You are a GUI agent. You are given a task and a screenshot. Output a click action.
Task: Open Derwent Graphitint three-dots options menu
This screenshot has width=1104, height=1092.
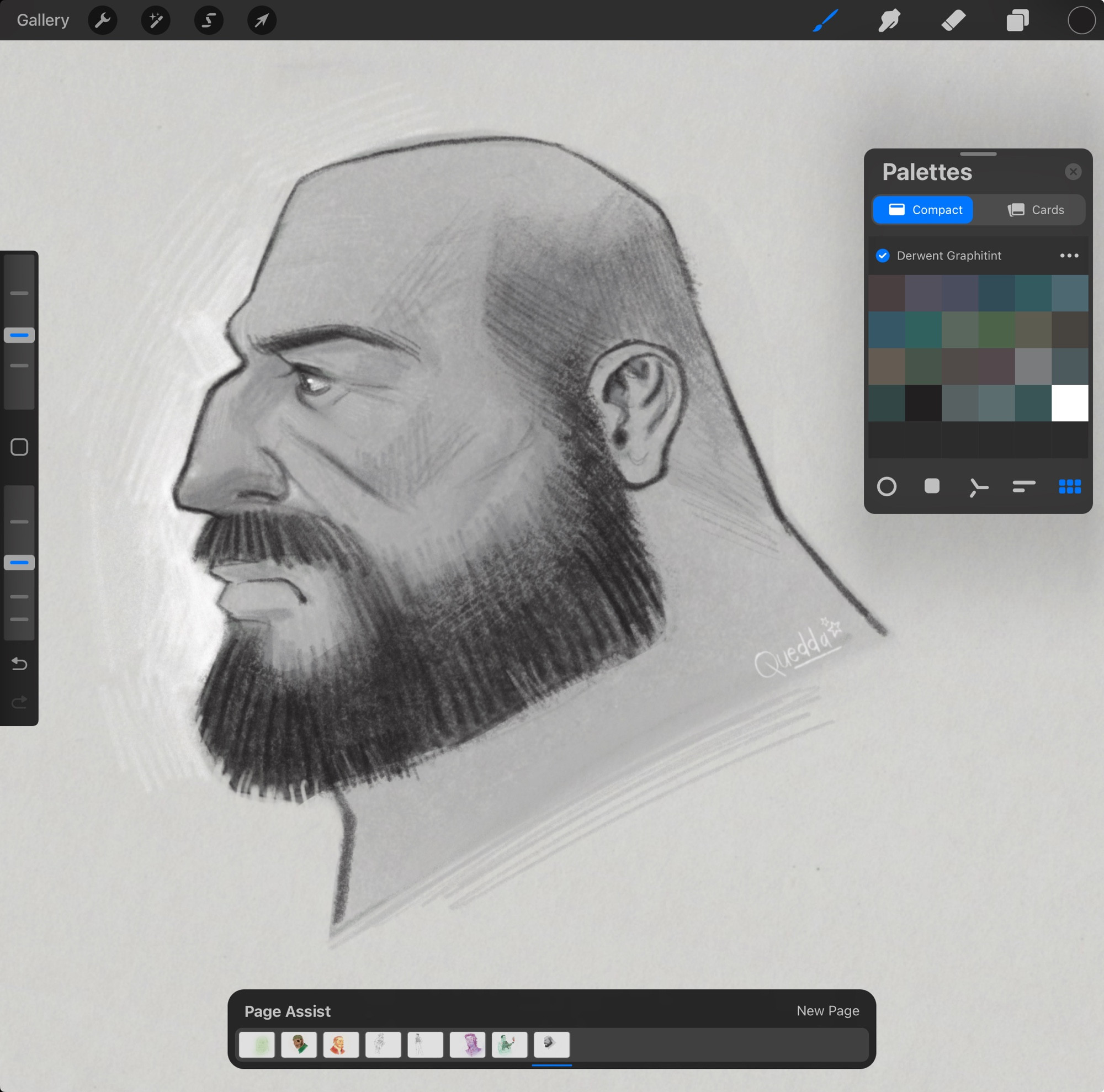tap(1069, 256)
